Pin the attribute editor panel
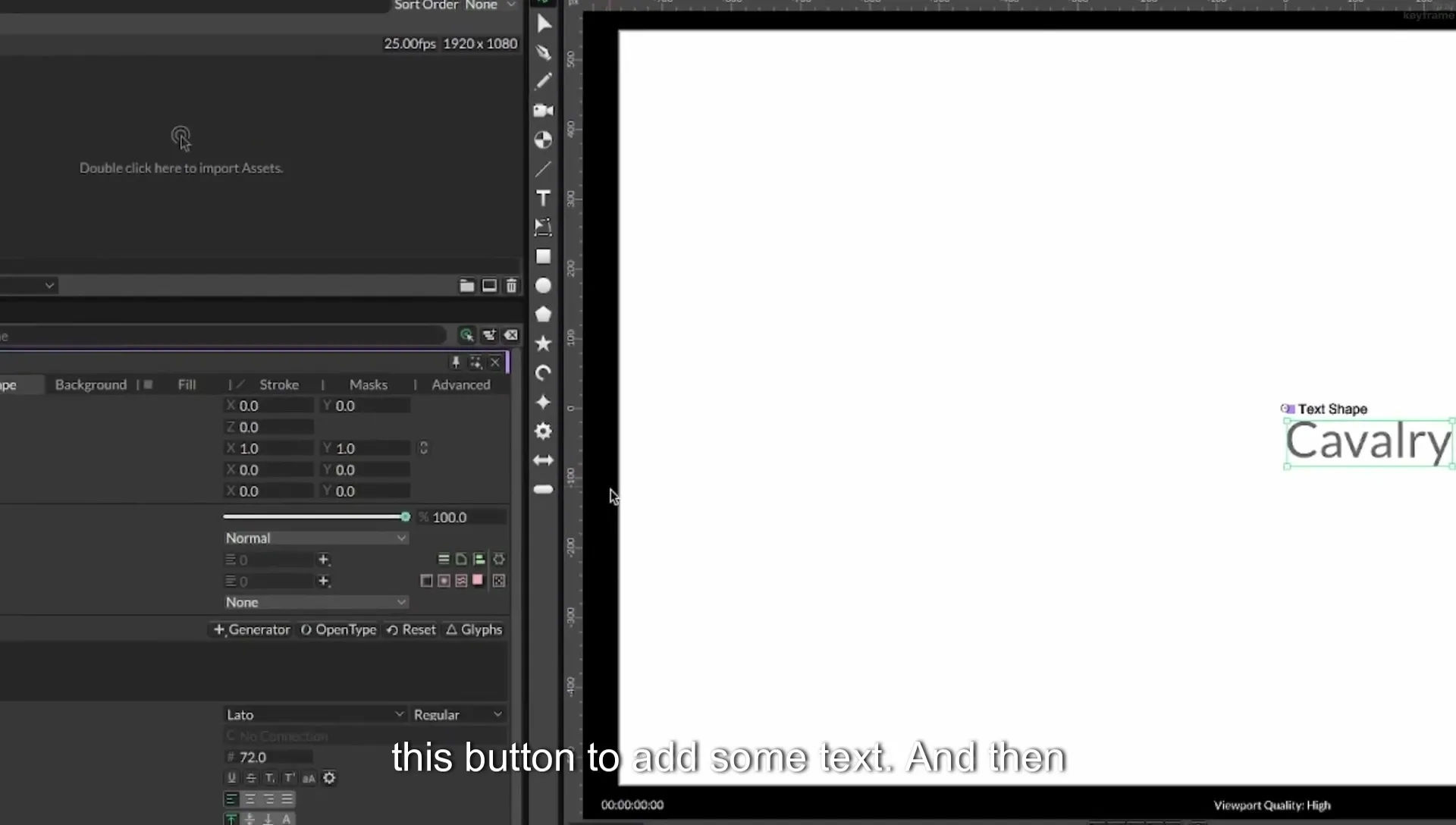The height and width of the screenshot is (825, 1456). coord(456,362)
